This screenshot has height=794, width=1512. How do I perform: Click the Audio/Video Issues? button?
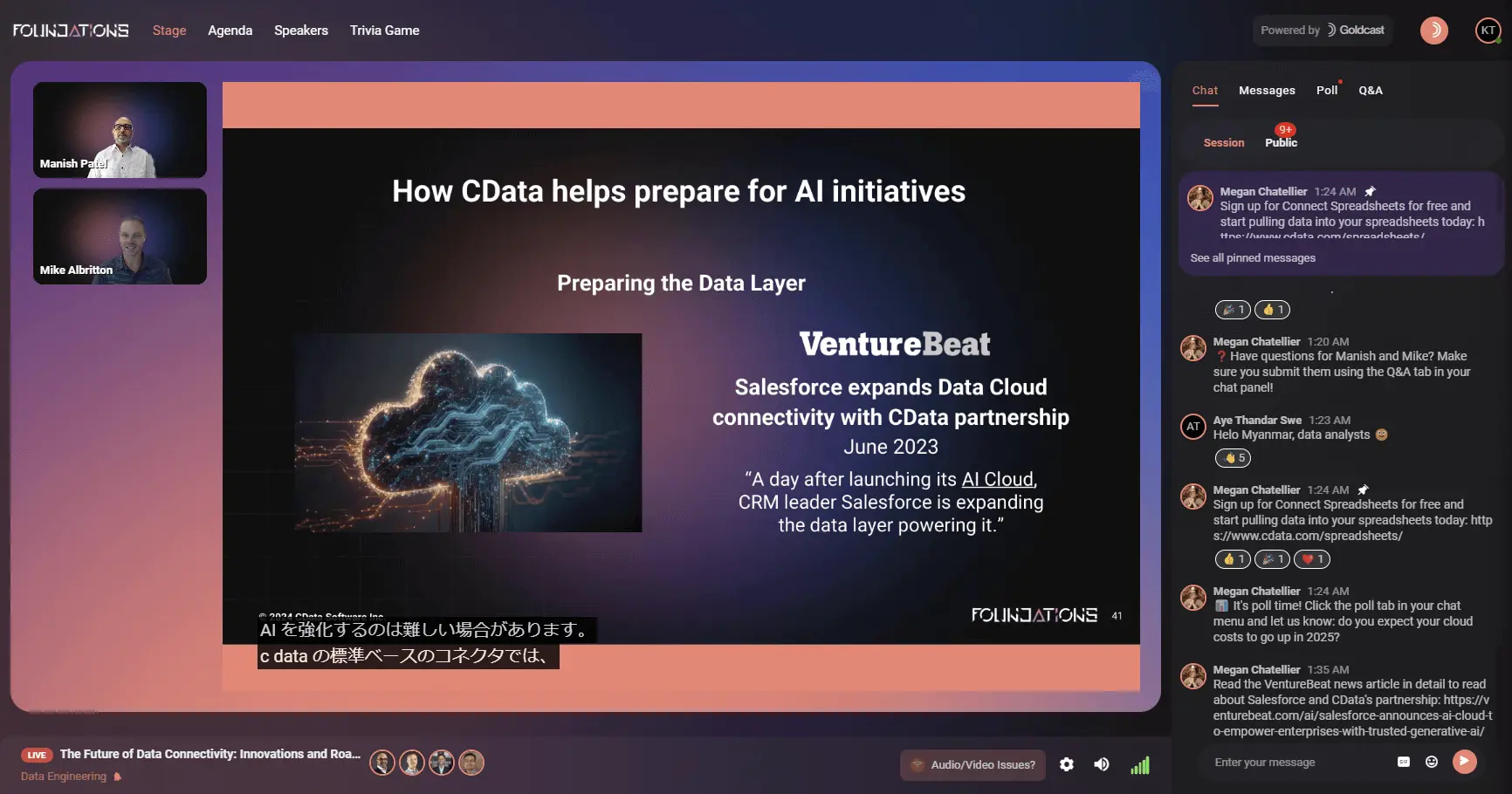(973, 765)
